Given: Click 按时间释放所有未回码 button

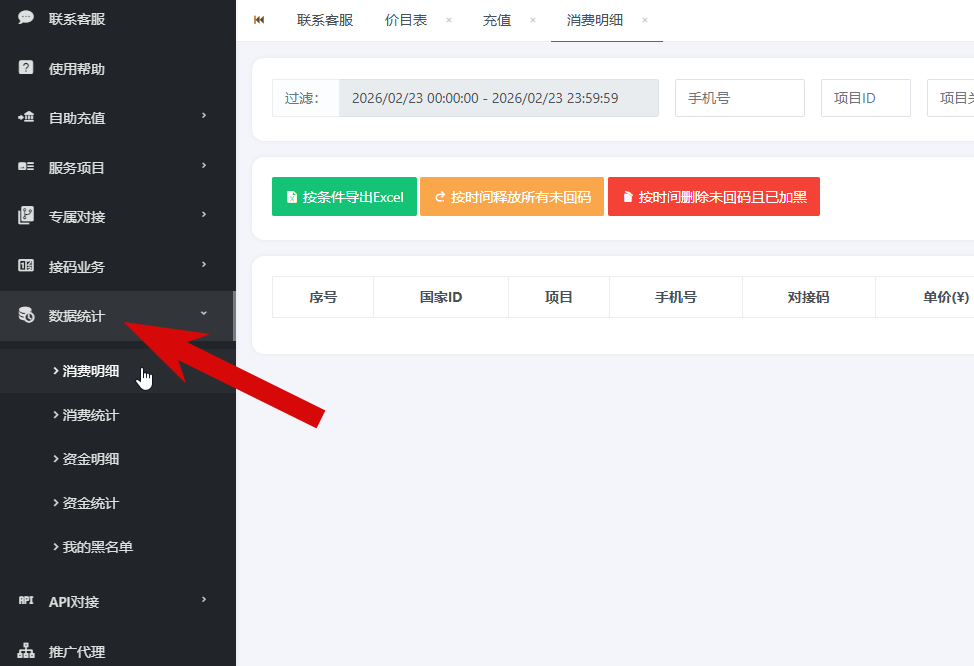Looking at the screenshot, I should coord(512,197).
